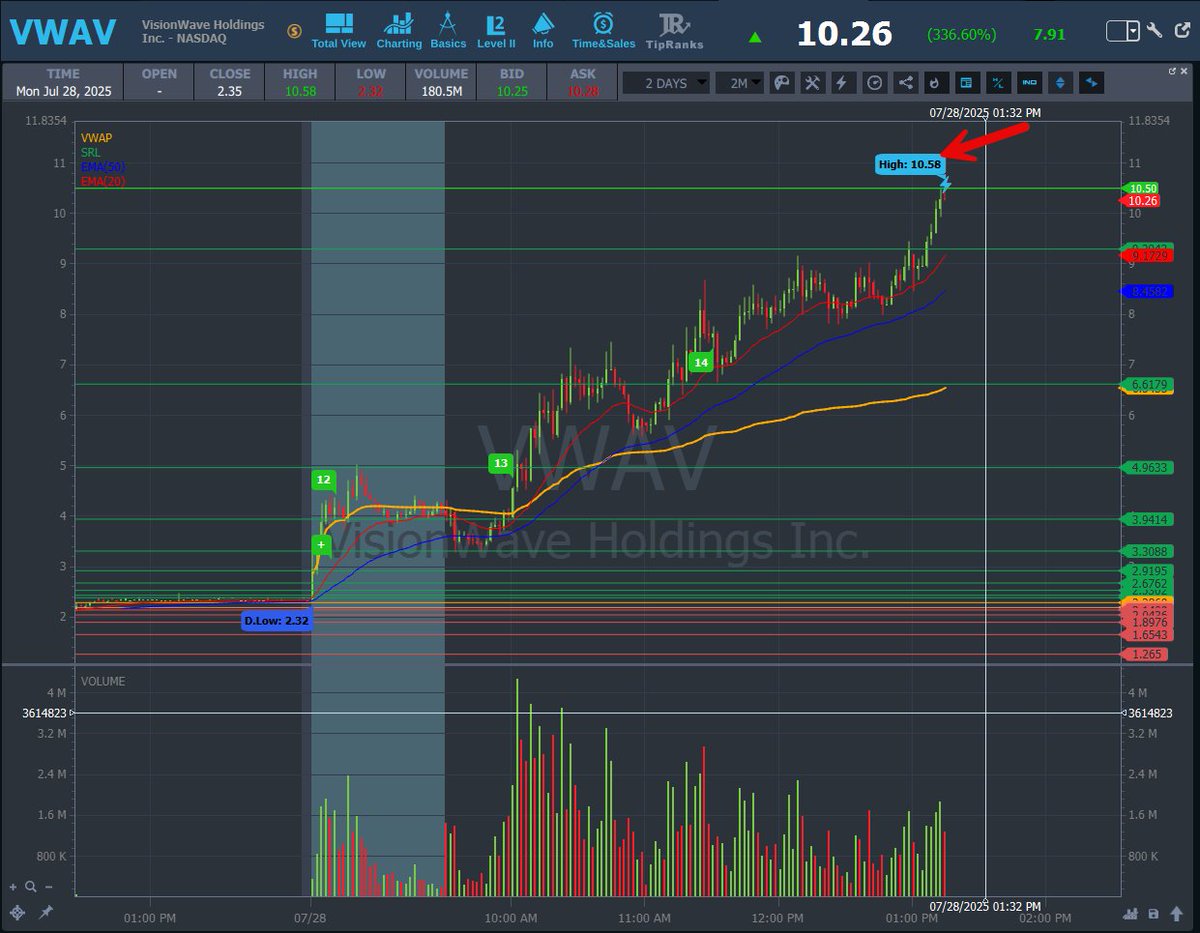Open the window layout dropdown arrow
Screen dimensions: 1200x933
click(x=1133, y=31)
